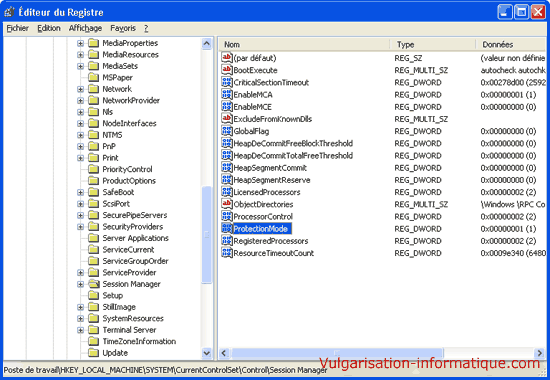Screen dimensions: 550x380
Task: Click the ProductOptions folder icon
Action: (93, 181)
